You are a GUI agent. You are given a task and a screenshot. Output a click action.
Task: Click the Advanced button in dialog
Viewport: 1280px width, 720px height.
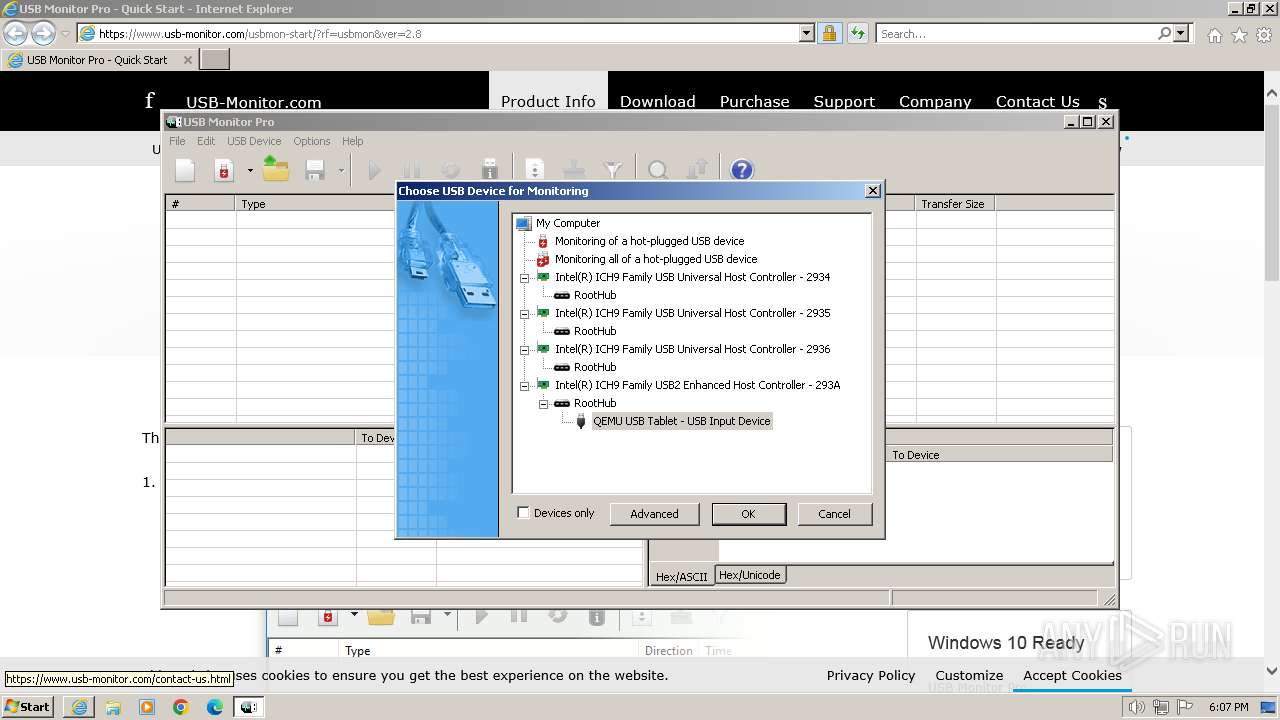(x=654, y=514)
